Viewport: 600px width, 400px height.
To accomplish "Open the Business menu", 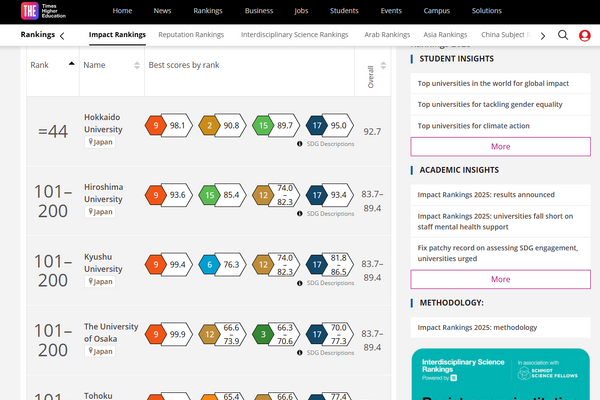I will 259,11.
